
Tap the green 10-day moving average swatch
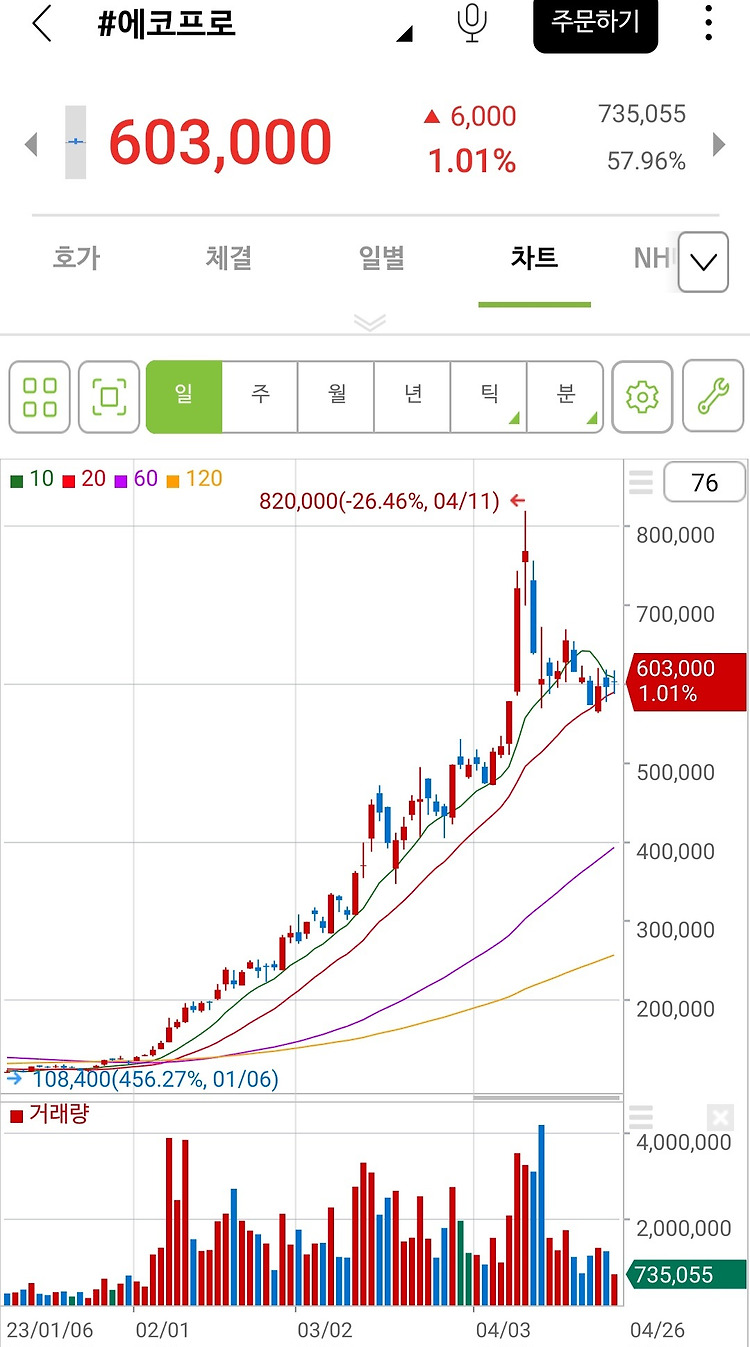[17, 481]
